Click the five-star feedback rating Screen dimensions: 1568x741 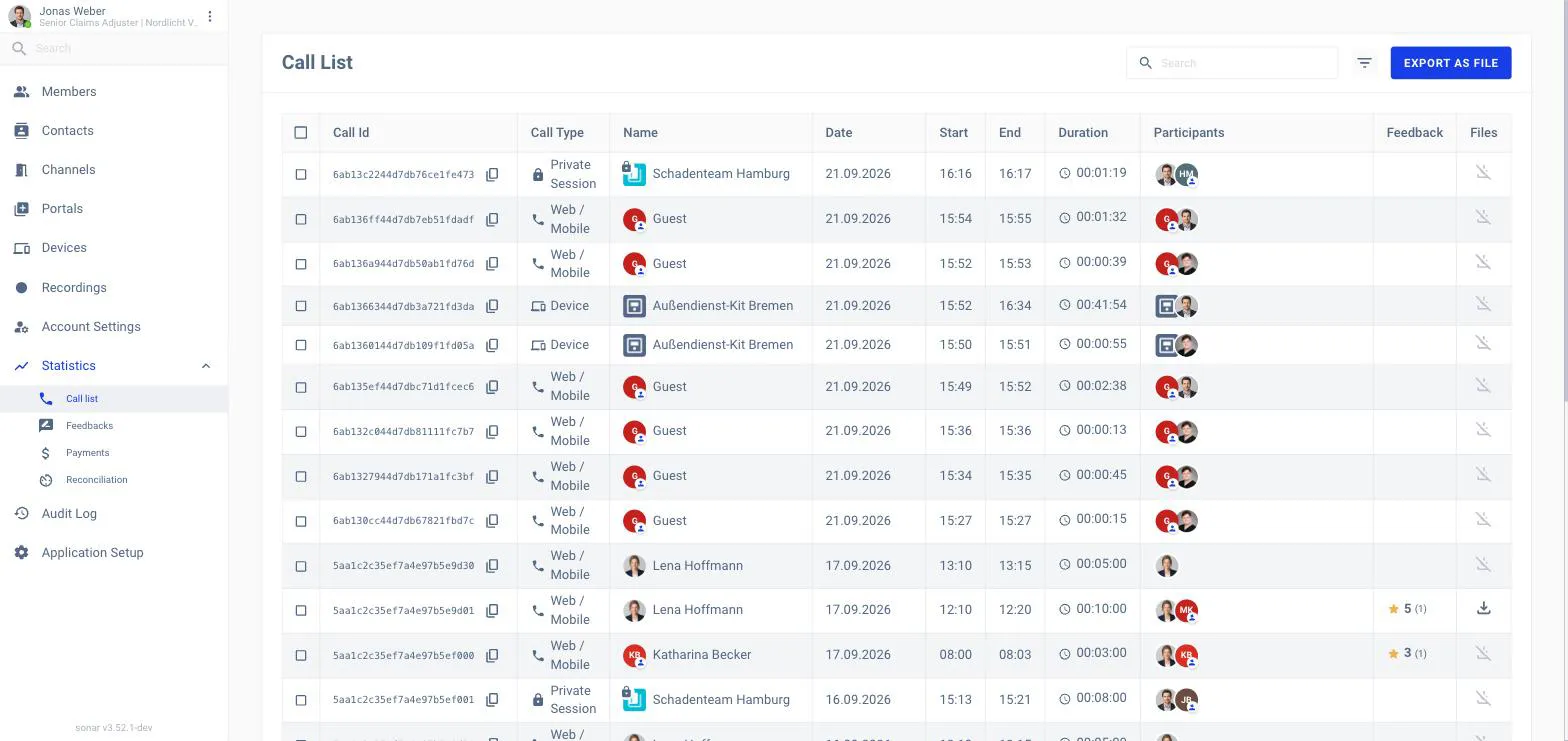1407,609
